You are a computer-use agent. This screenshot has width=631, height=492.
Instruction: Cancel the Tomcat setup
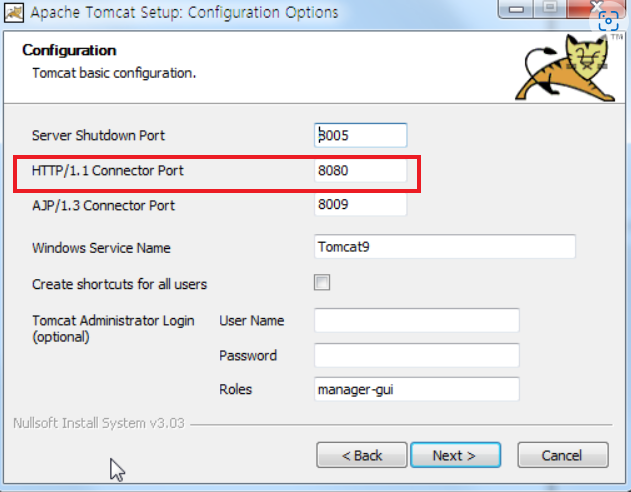563,455
